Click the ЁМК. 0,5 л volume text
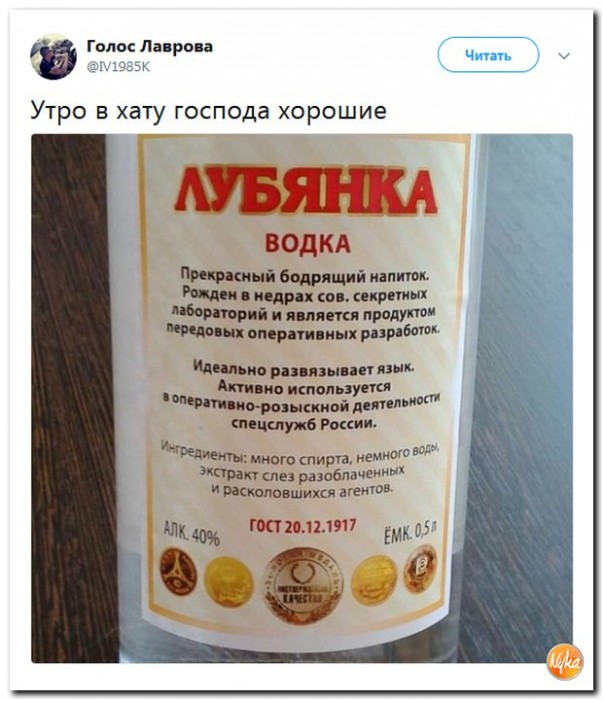 pos(411,532)
